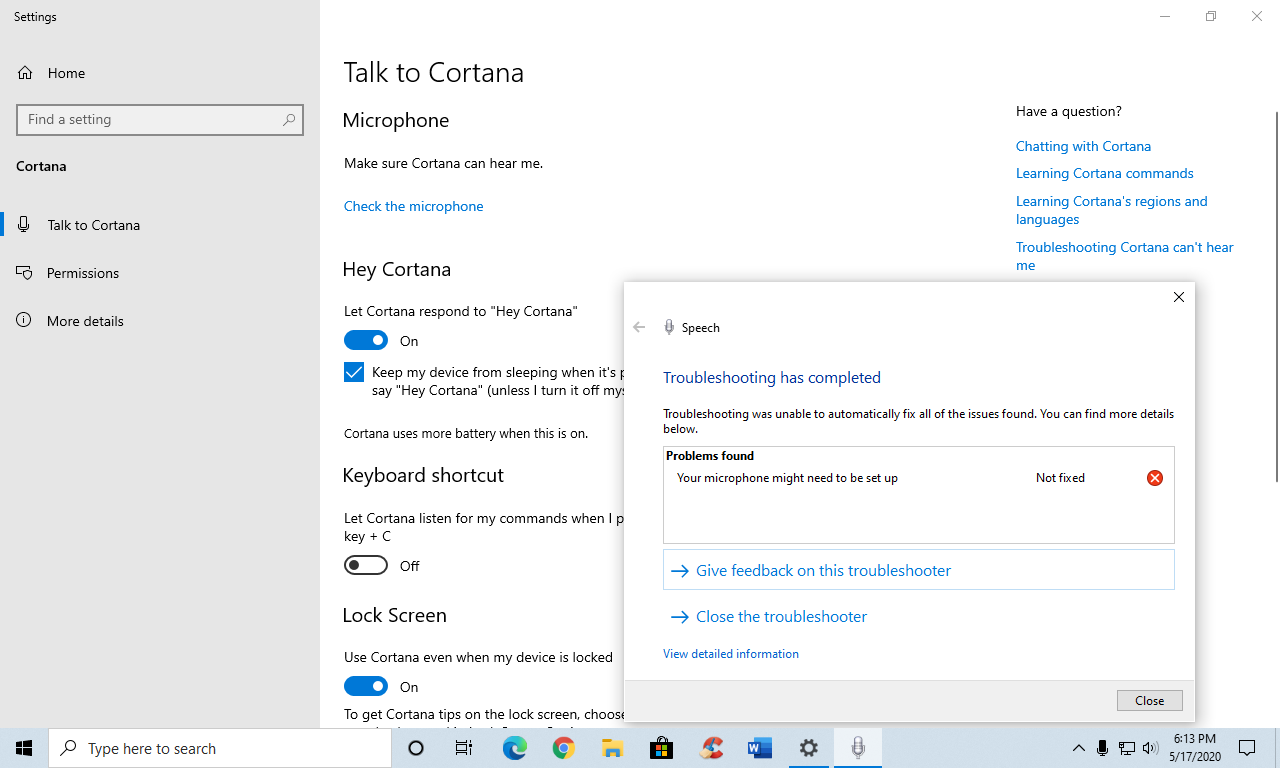This screenshot has width=1280, height=768.
Task: Click the troubleshooter back arrow
Action: [639, 327]
